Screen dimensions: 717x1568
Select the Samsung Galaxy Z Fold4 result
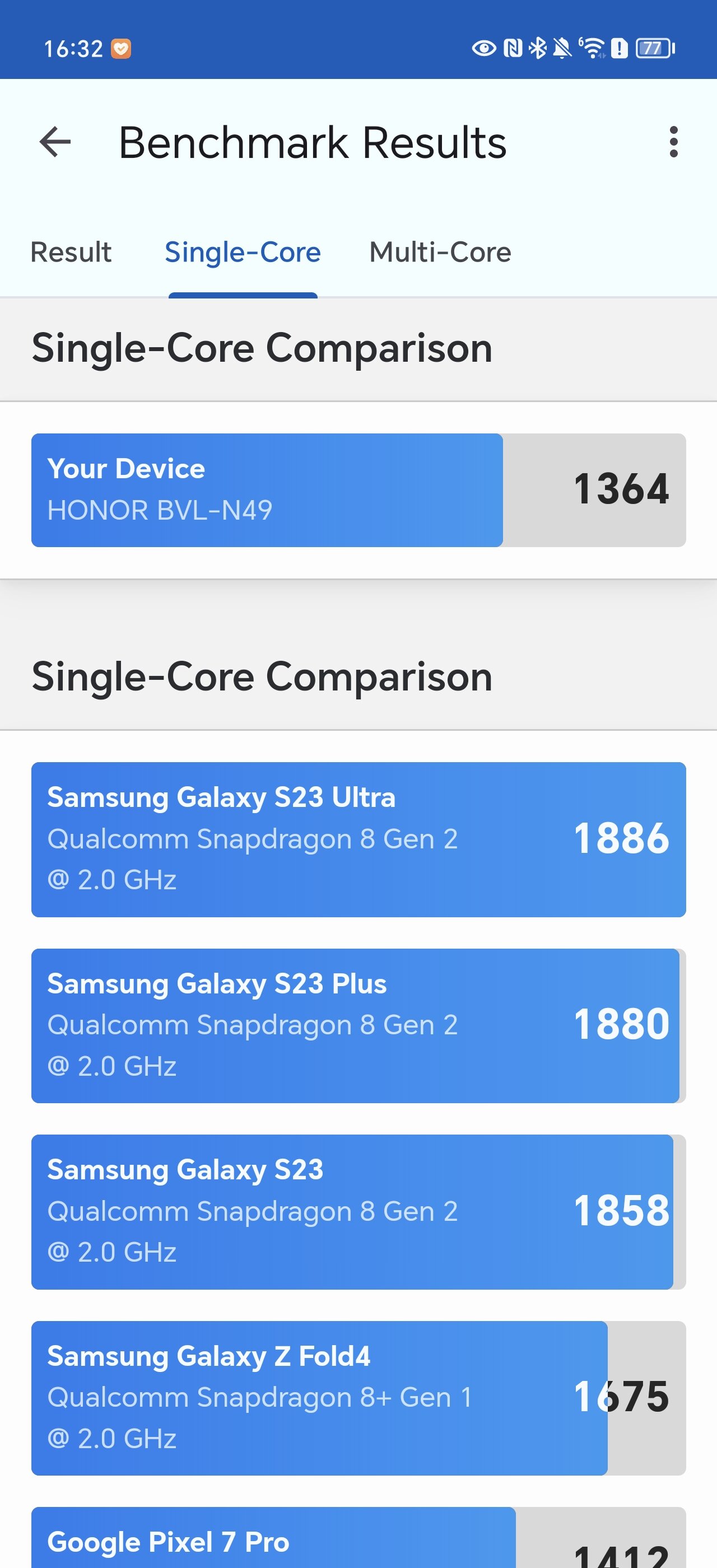point(358,1398)
